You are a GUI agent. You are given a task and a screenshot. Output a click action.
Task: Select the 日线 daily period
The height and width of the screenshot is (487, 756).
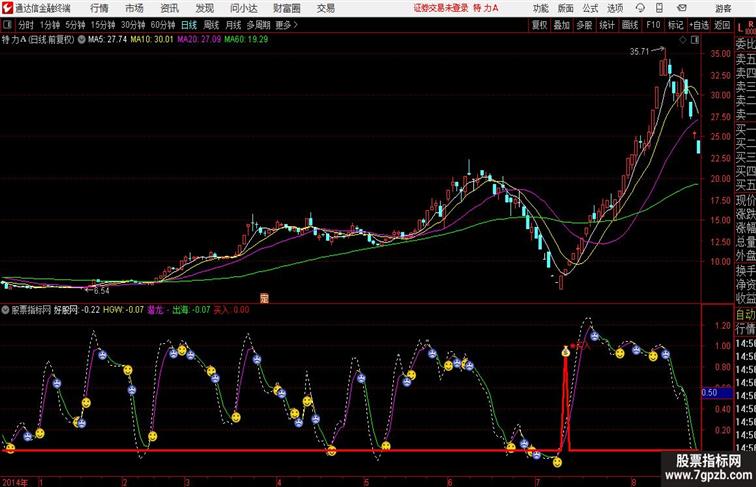pyautogui.click(x=189, y=25)
